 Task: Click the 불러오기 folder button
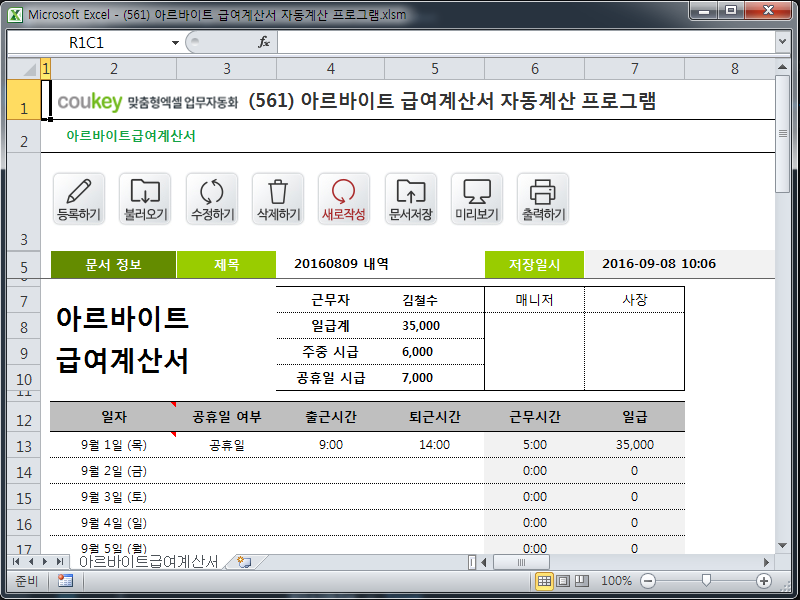point(145,199)
